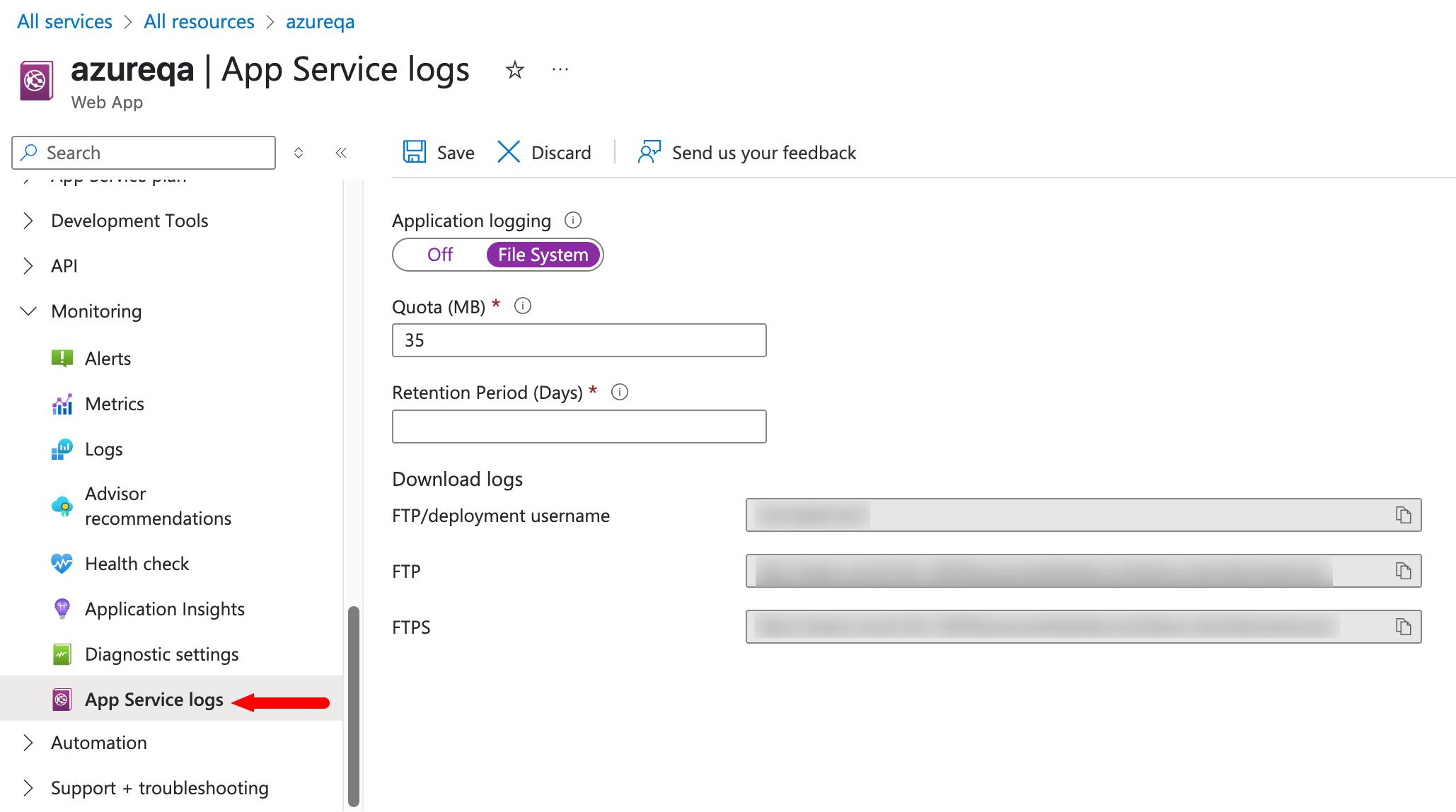Expand the Automation section
Image resolution: width=1456 pixels, height=812 pixels.
[28, 743]
